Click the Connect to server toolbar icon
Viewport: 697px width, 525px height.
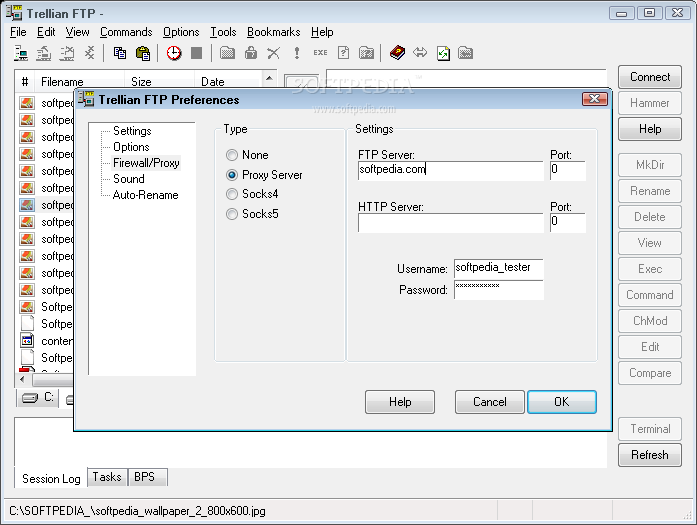point(20,53)
